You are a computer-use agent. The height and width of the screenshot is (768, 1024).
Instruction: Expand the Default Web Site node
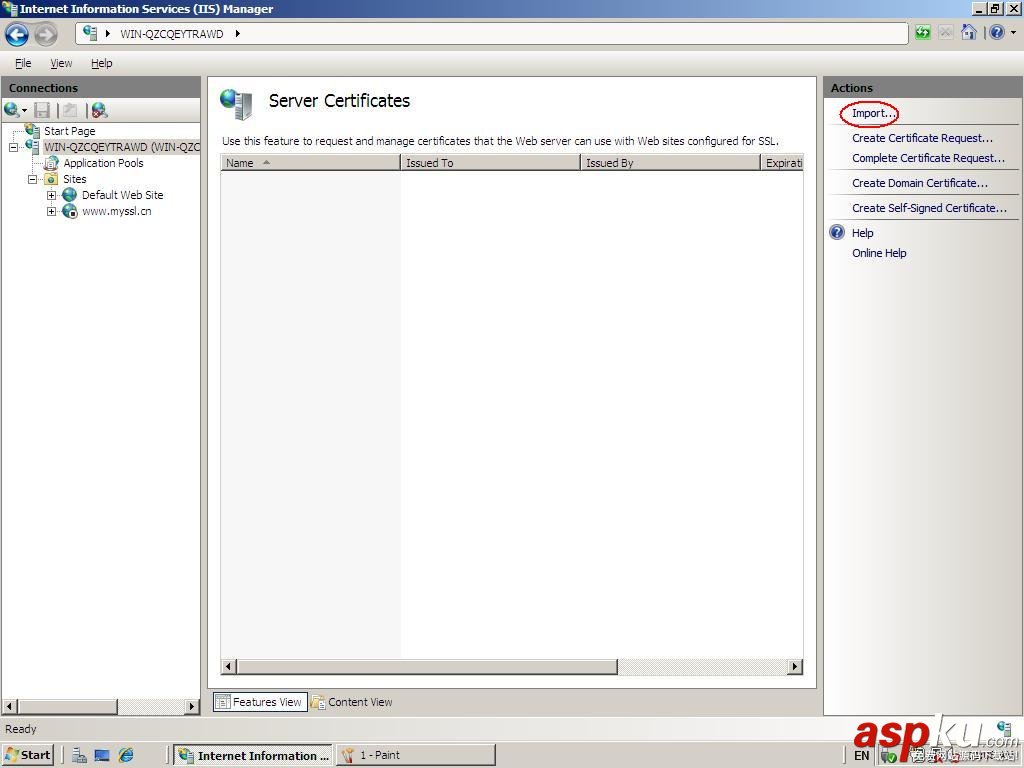pos(51,195)
